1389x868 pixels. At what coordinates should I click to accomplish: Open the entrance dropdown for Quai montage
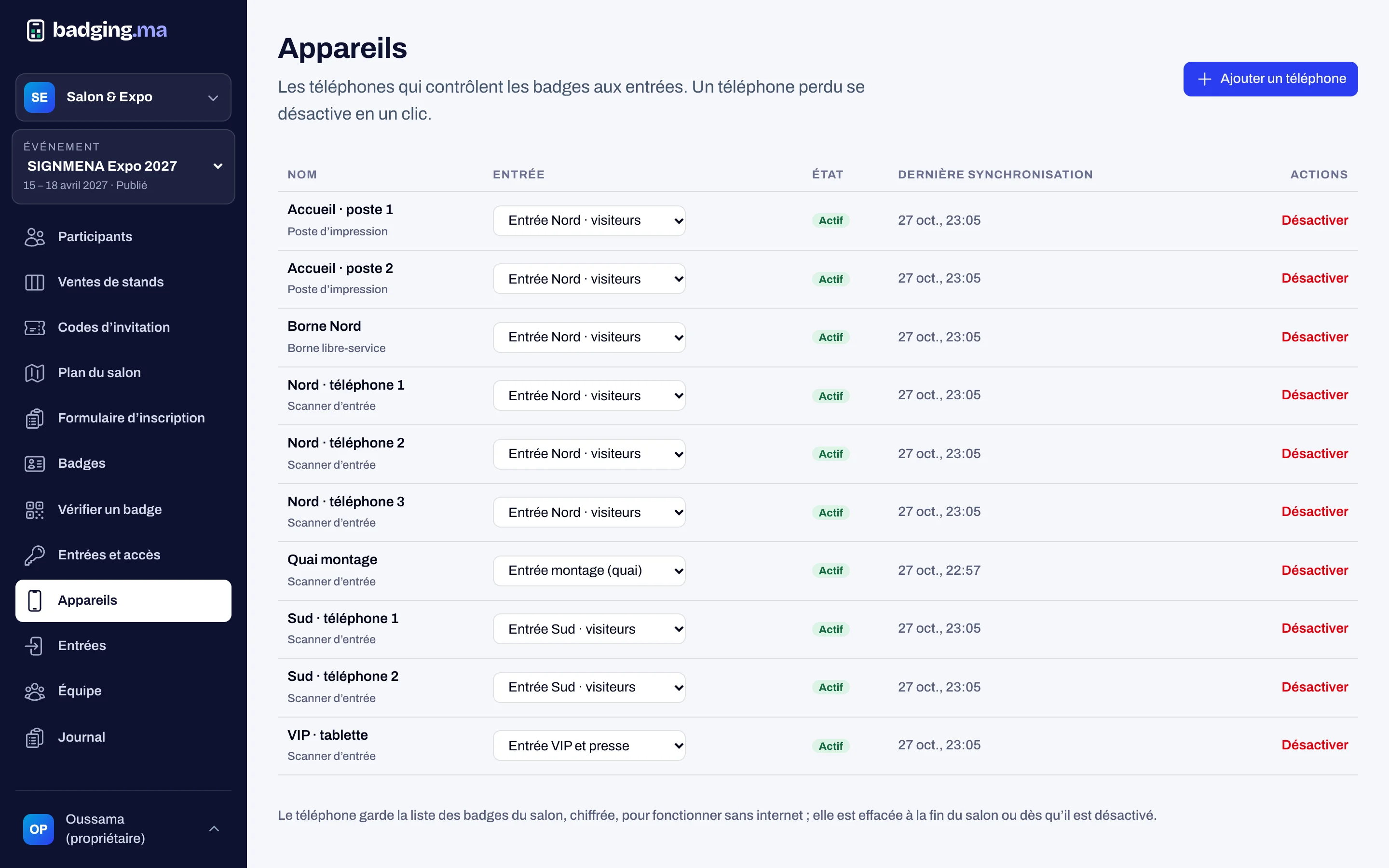coord(589,570)
